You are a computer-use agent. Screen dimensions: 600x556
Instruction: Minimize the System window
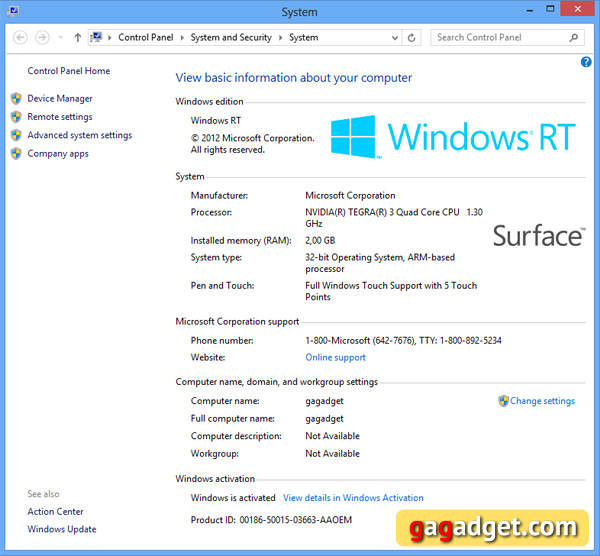pyautogui.click(x=530, y=10)
